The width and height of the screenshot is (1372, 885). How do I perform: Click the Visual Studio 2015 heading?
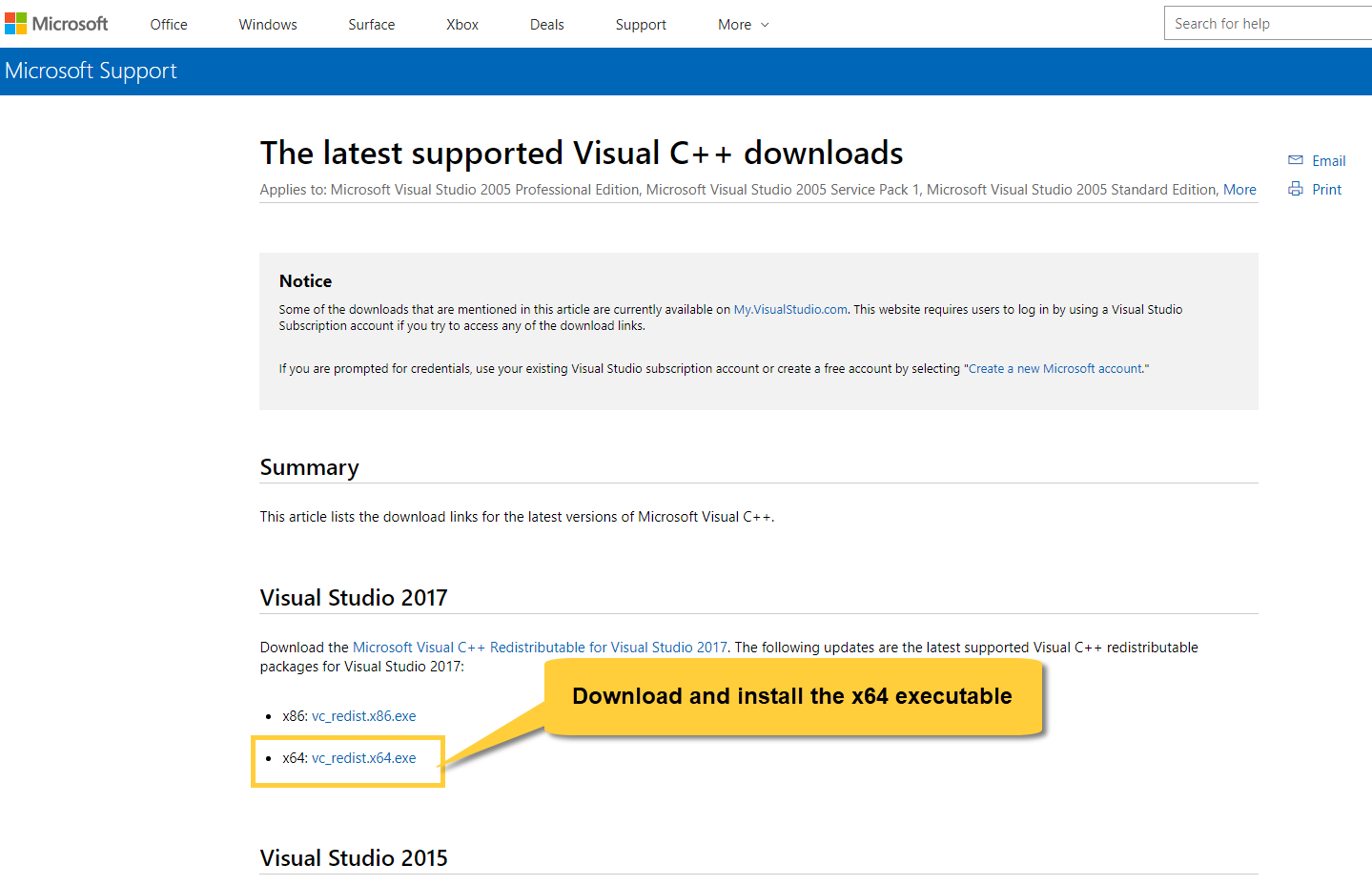[x=354, y=858]
